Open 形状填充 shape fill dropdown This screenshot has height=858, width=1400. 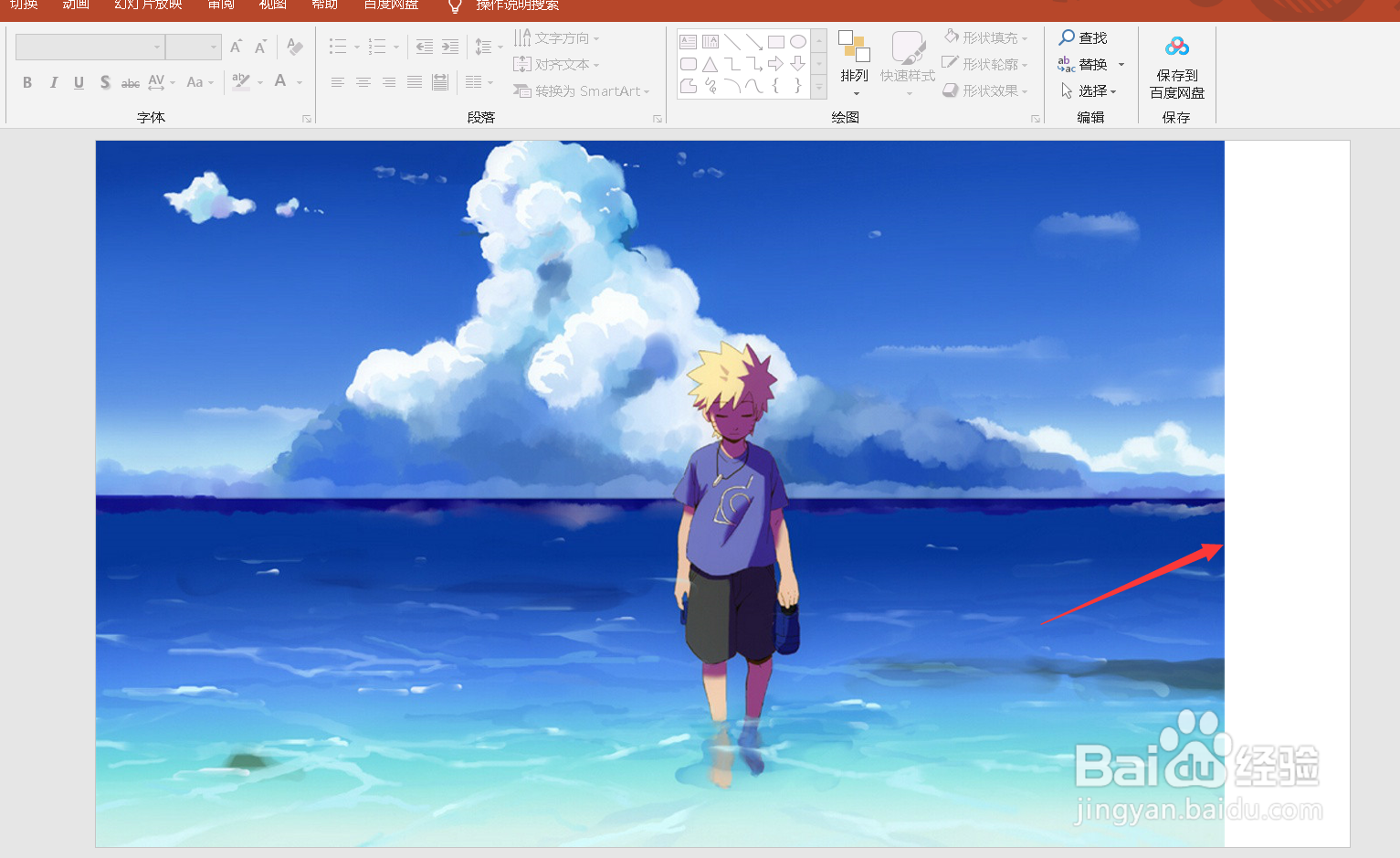tap(985, 37)
